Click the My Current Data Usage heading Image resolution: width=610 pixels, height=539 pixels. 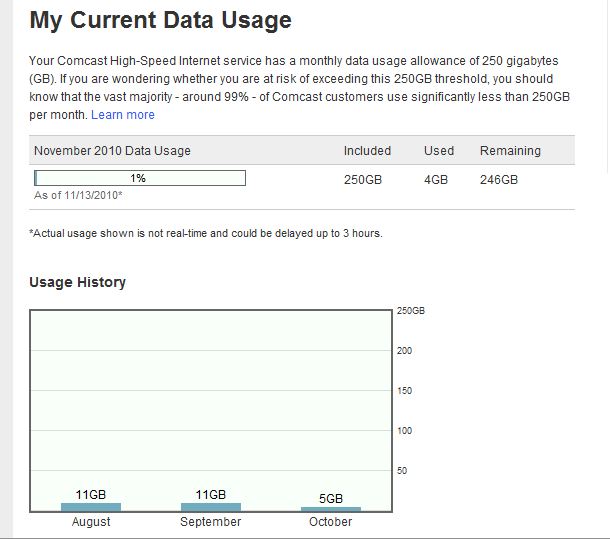[x=160, y=21]
